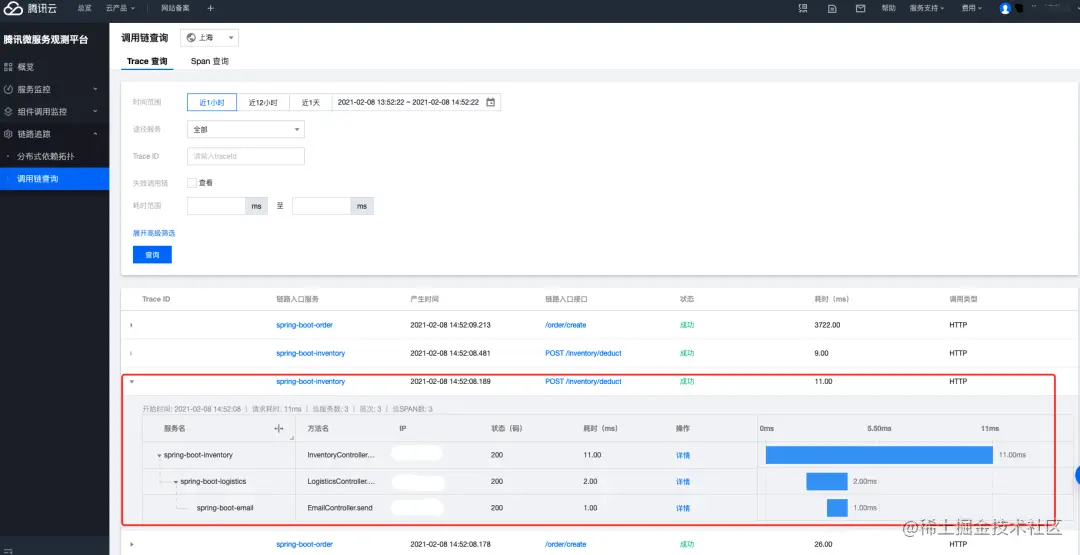Open the mail messages icon
The width and height of the screenshot is (1080, 555).
click(860, 8)
